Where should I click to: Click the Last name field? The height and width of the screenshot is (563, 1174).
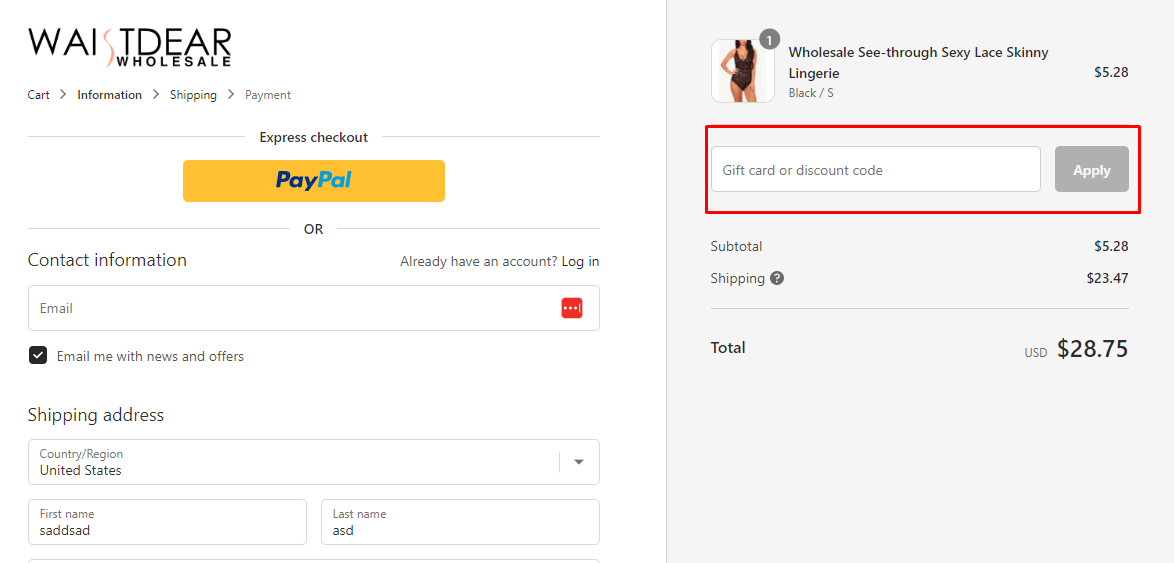click(x=460, y=523)
